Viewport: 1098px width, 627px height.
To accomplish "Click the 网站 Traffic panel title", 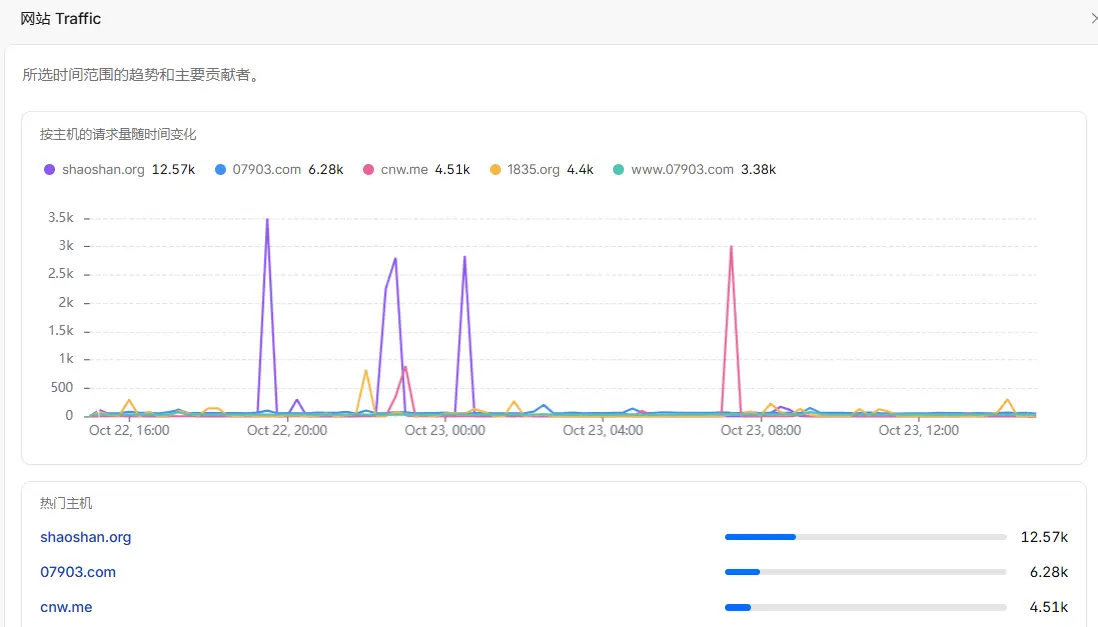I will click(x=60, y=19).
